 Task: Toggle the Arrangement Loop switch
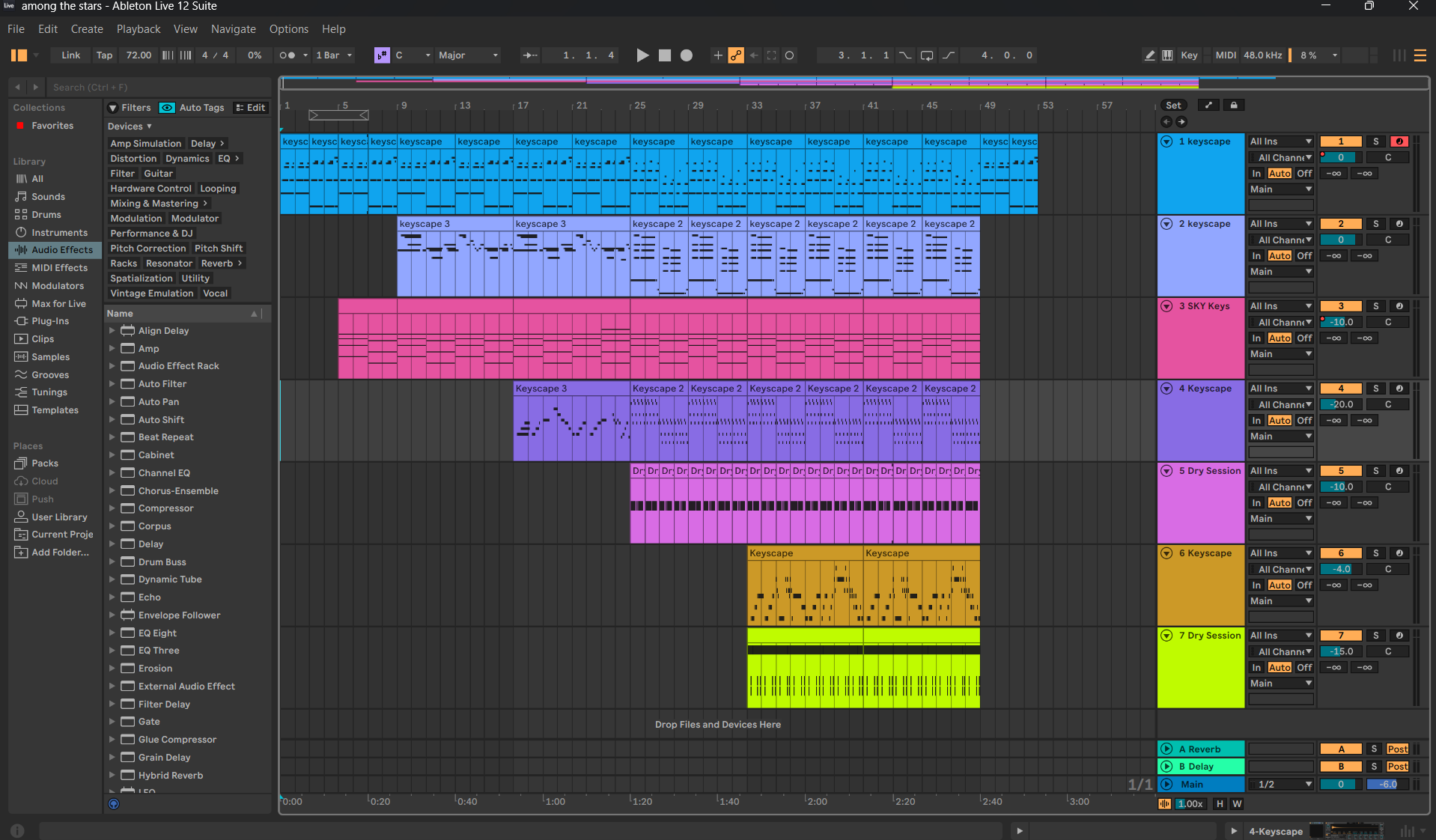click(927, 55)
